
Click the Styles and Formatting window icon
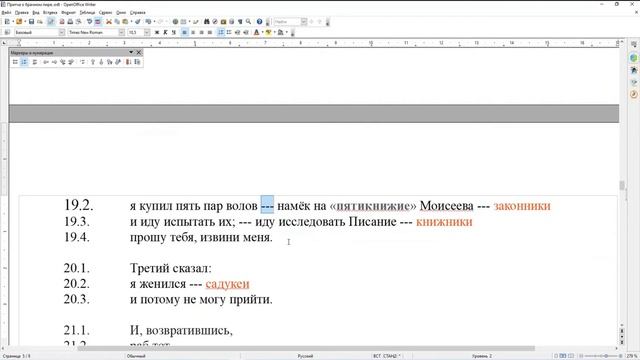[x=7, y=32]
